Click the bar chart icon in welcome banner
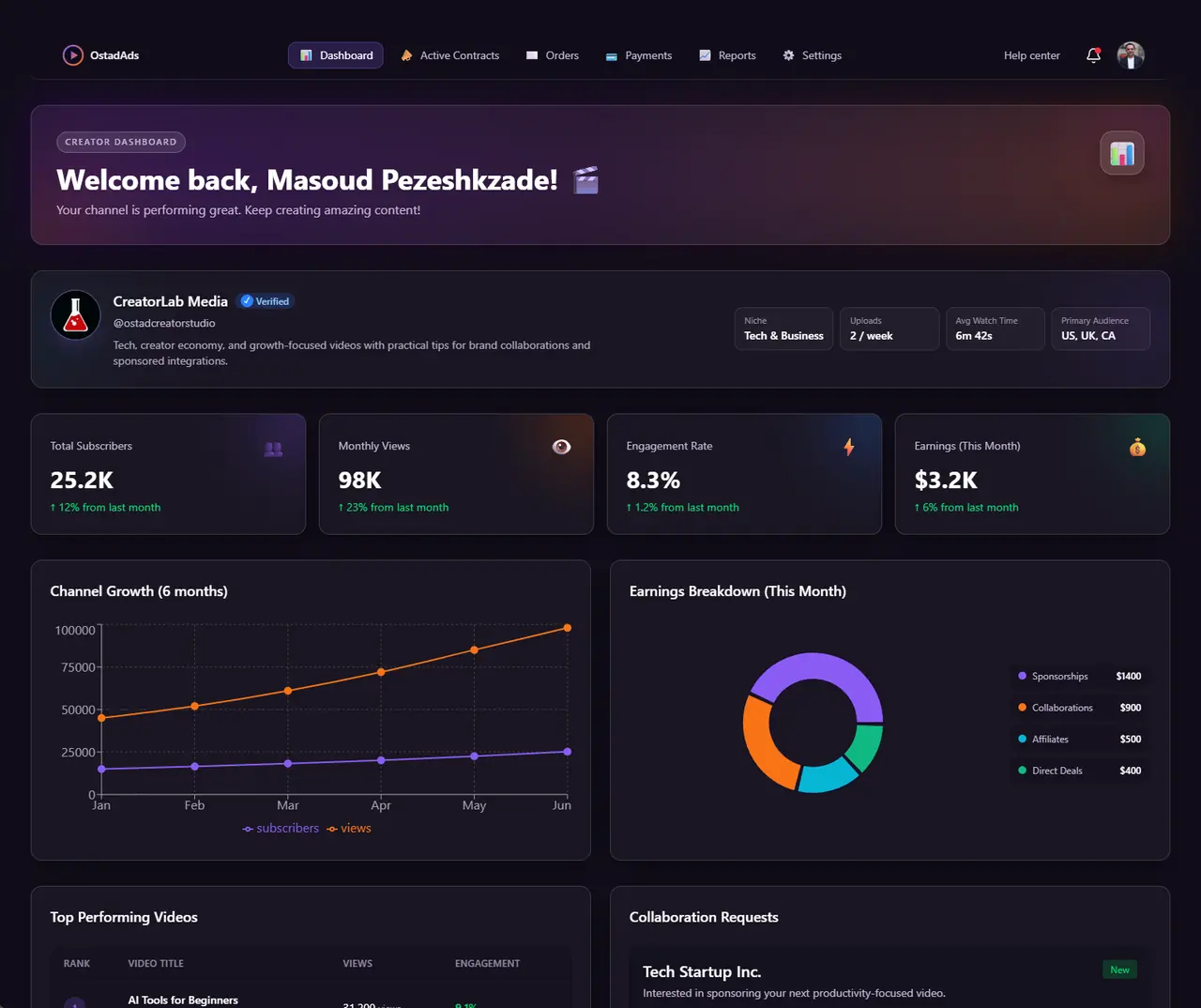The width and height of the screenshot is (1201, 1008). point(1122,153)
